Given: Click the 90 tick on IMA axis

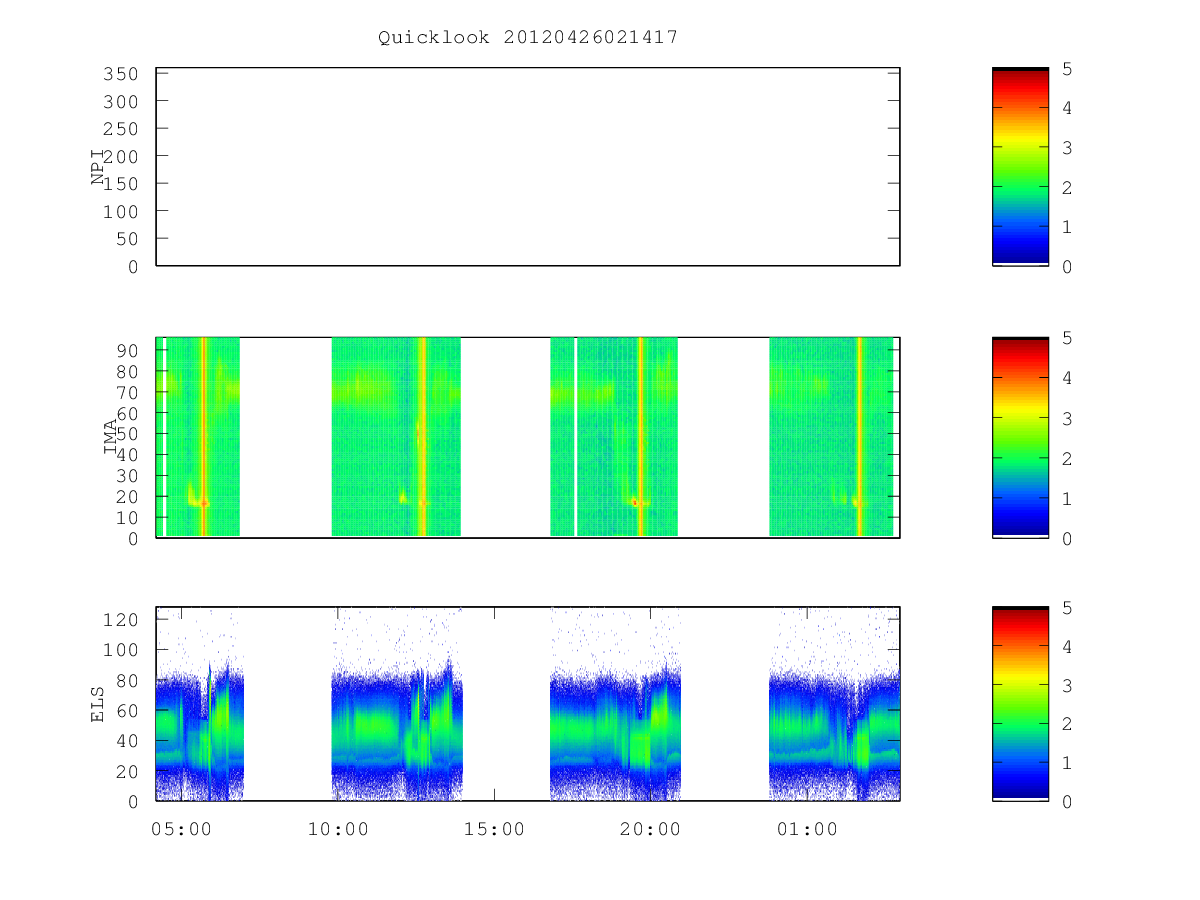Looking at the screenshot, I should pyautogui.click(x=128, y=350).
